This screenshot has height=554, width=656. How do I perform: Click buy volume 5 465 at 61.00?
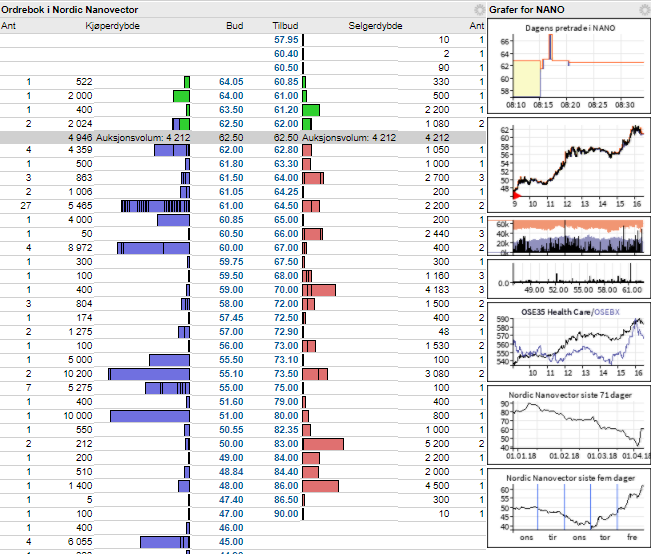(x=80, y=206)
